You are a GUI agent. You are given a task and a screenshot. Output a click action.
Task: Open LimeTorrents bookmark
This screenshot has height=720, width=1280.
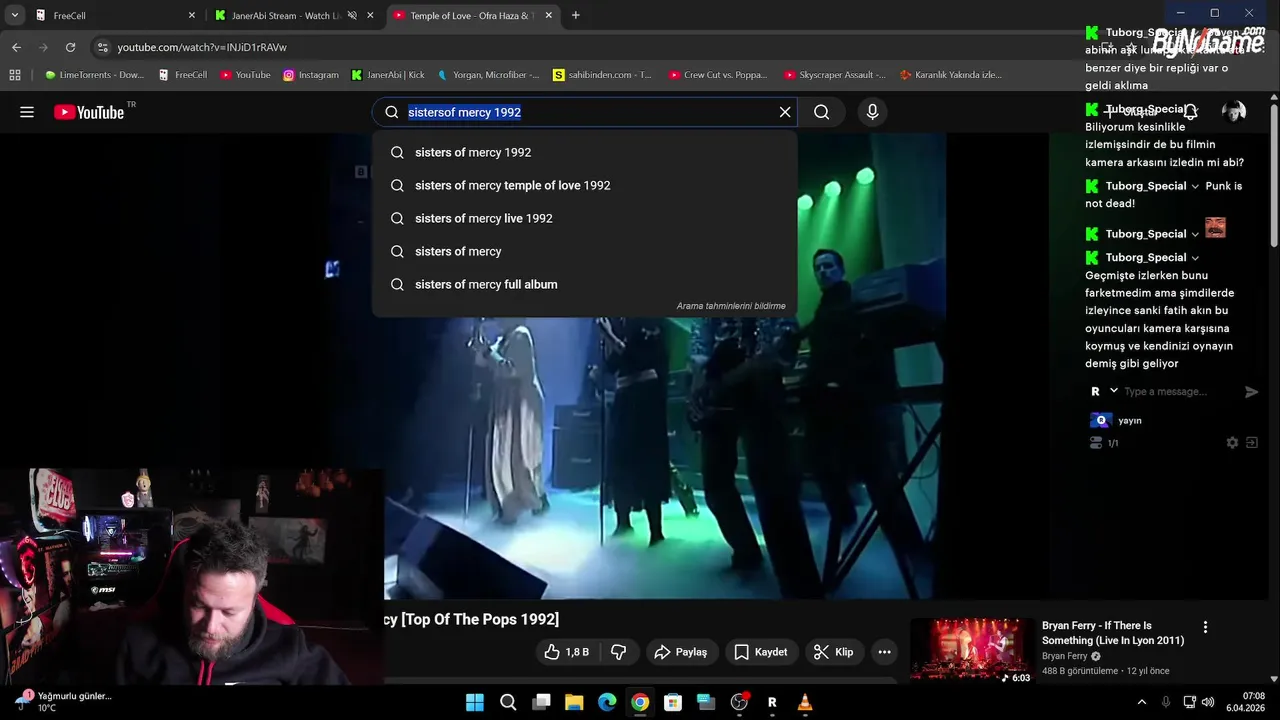[x=95, y=75]
